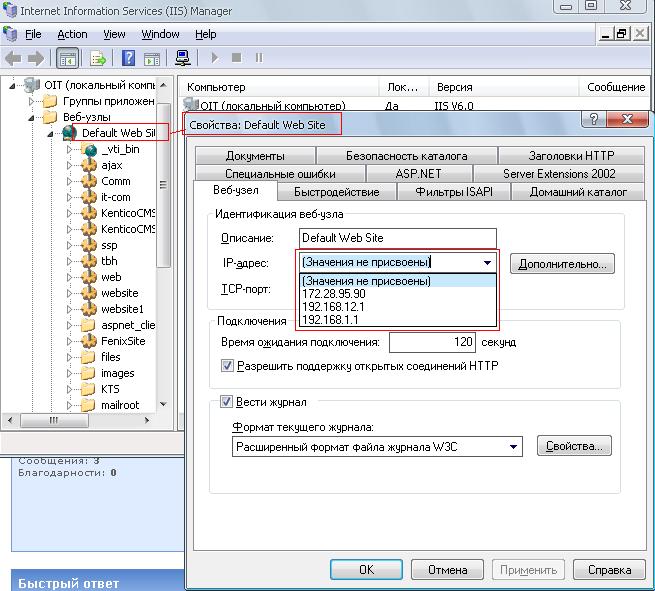
Task: Open the Action menu
Action: 72,34
